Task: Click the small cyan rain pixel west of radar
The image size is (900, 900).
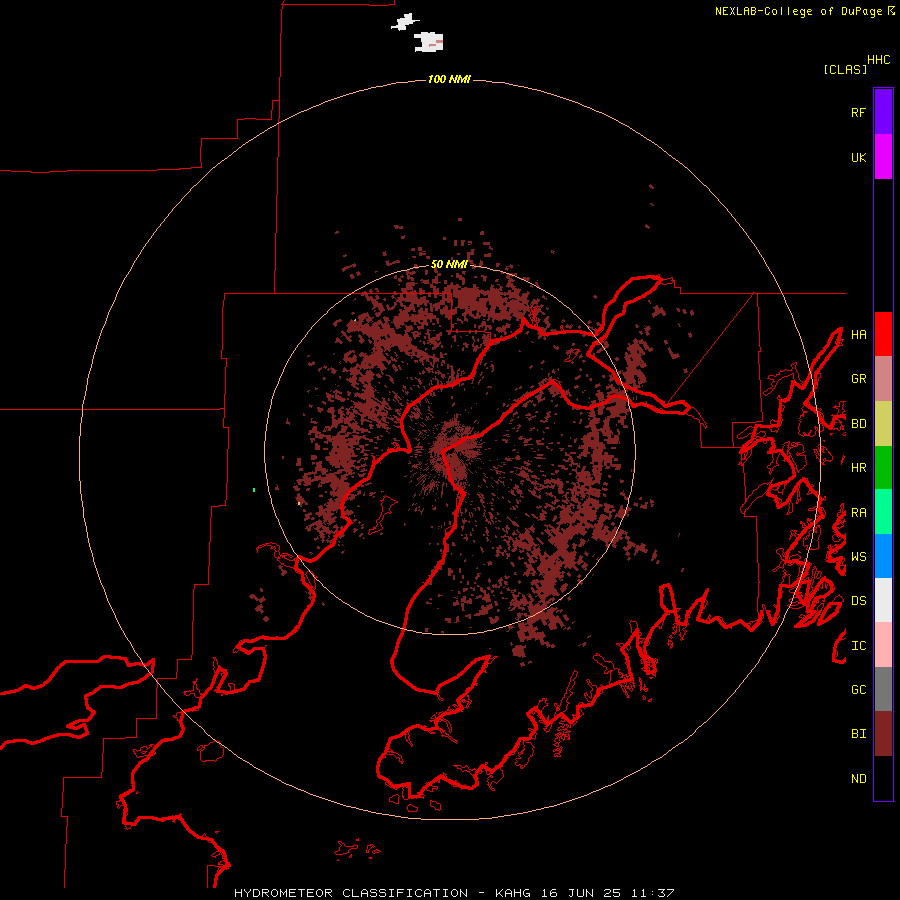Action: point(254,490)
